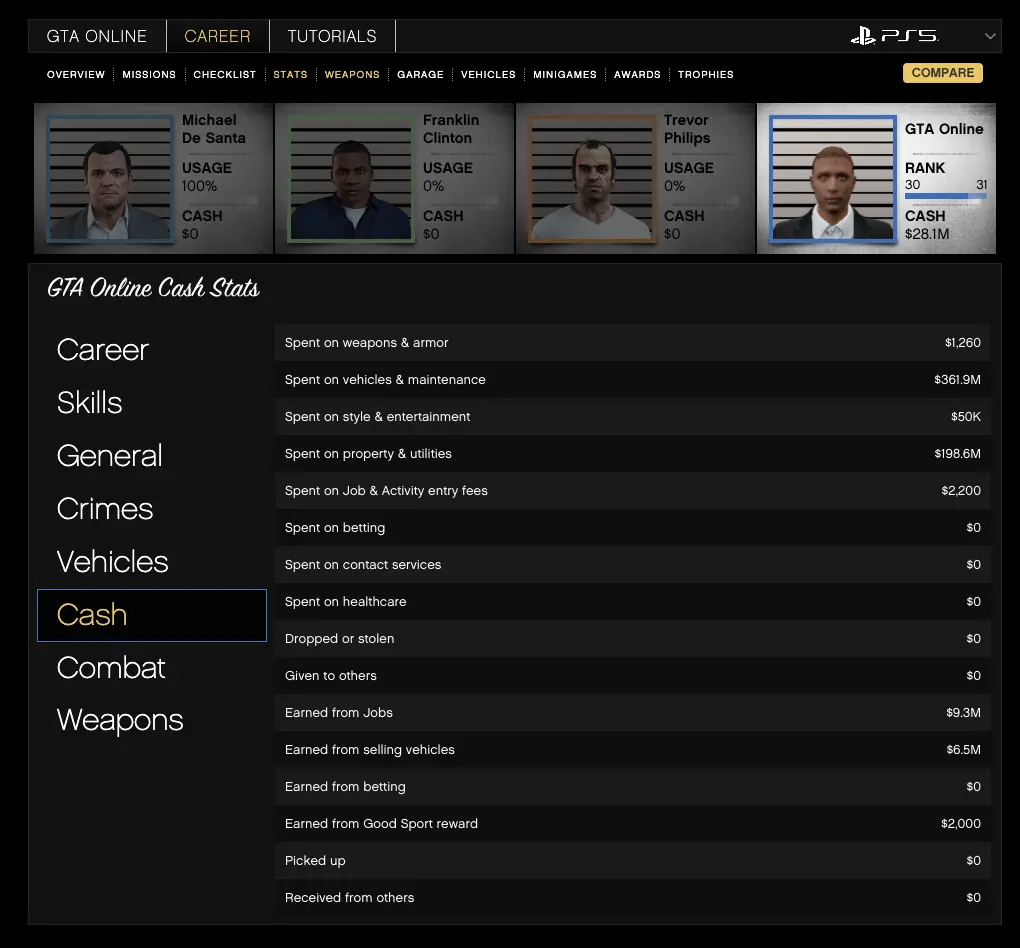Click the PS5 platform logo
The image size is (1020, 948).
coord(894,36)
